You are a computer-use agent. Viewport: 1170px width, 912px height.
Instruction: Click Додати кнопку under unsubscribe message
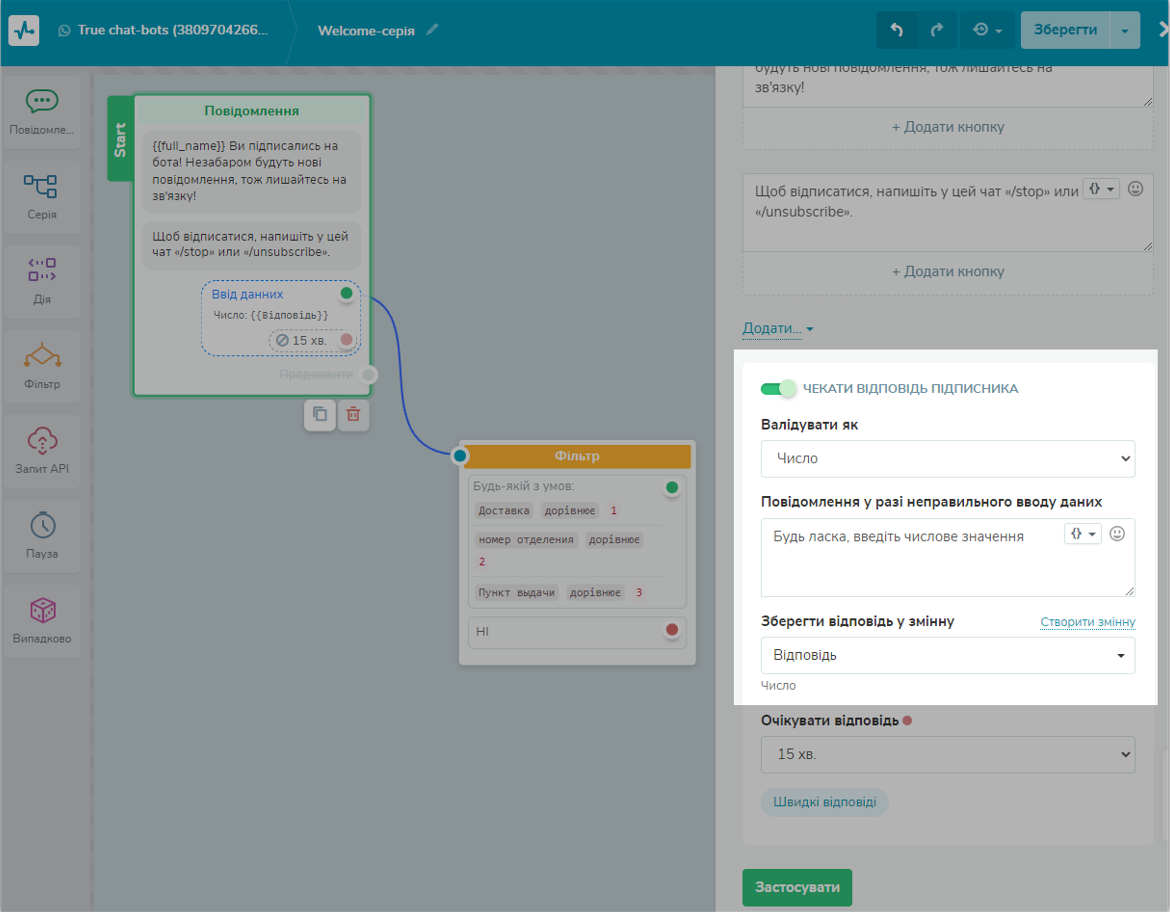(x=948, y=272)
